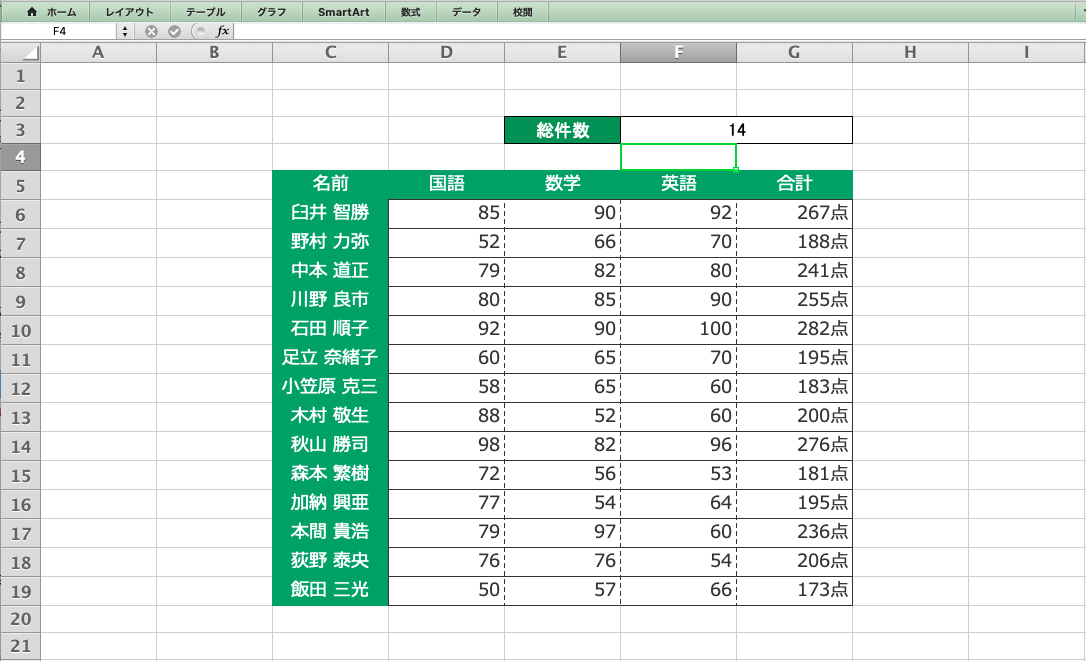Click the total cell 173点

(794, 590)
